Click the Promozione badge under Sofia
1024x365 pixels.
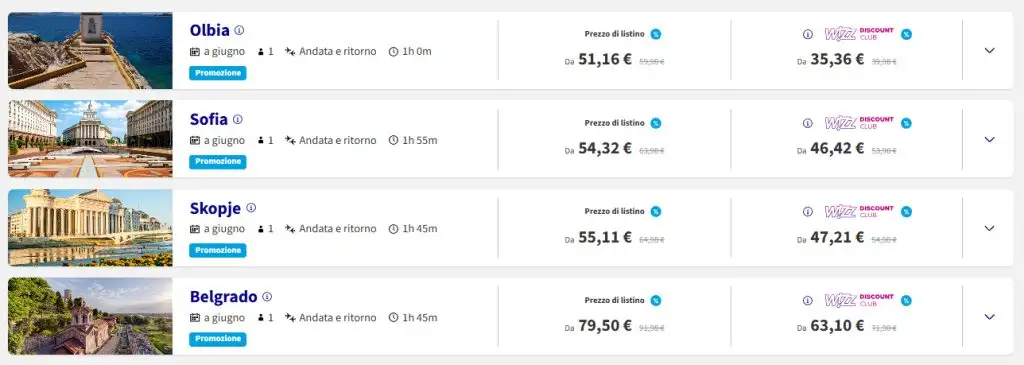click(217, 162)
